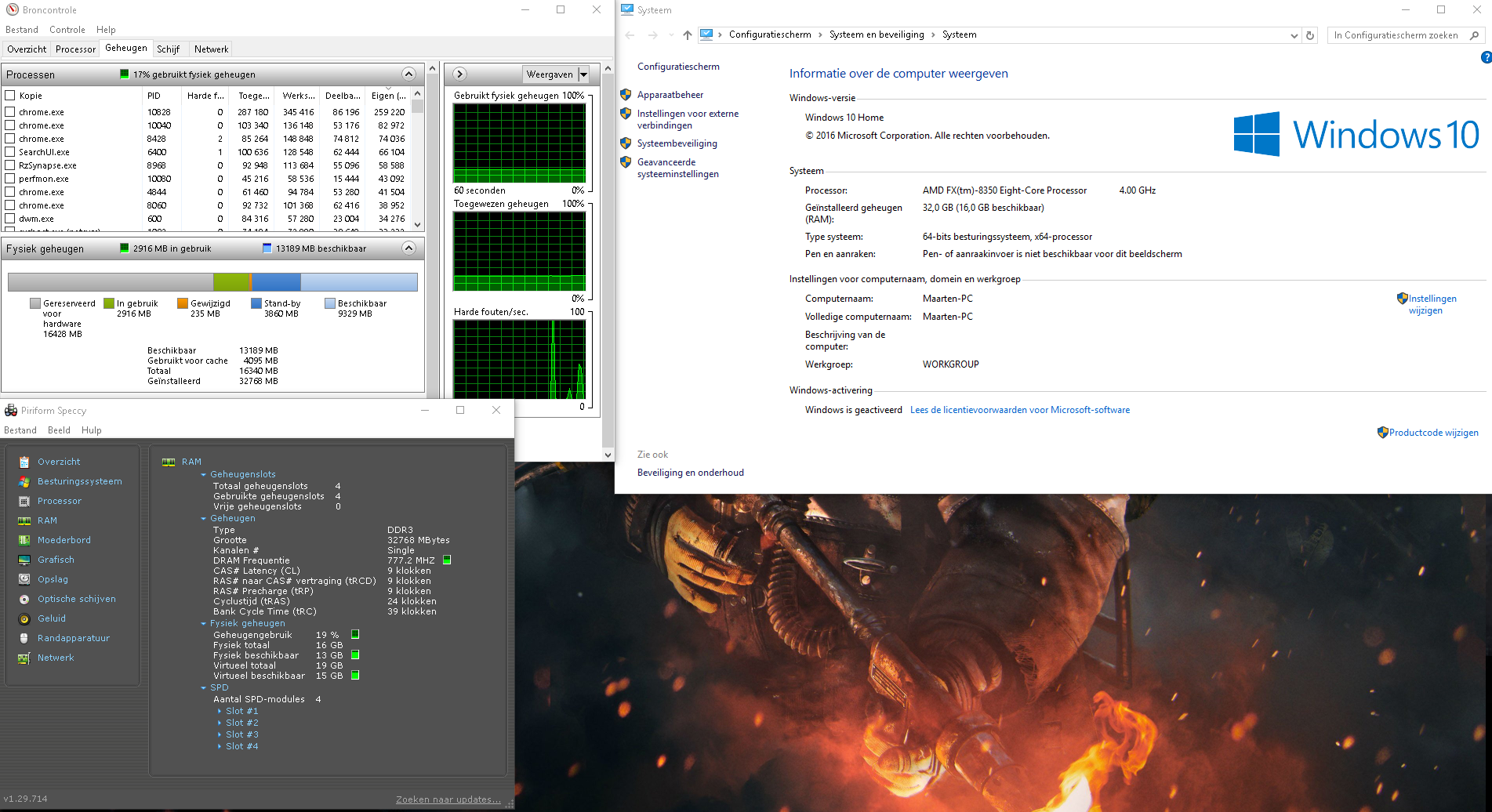Viewport: 1492px width, 812px height.
Task: Open the Weergaven dropdown arrow
Action: [583, 74]
